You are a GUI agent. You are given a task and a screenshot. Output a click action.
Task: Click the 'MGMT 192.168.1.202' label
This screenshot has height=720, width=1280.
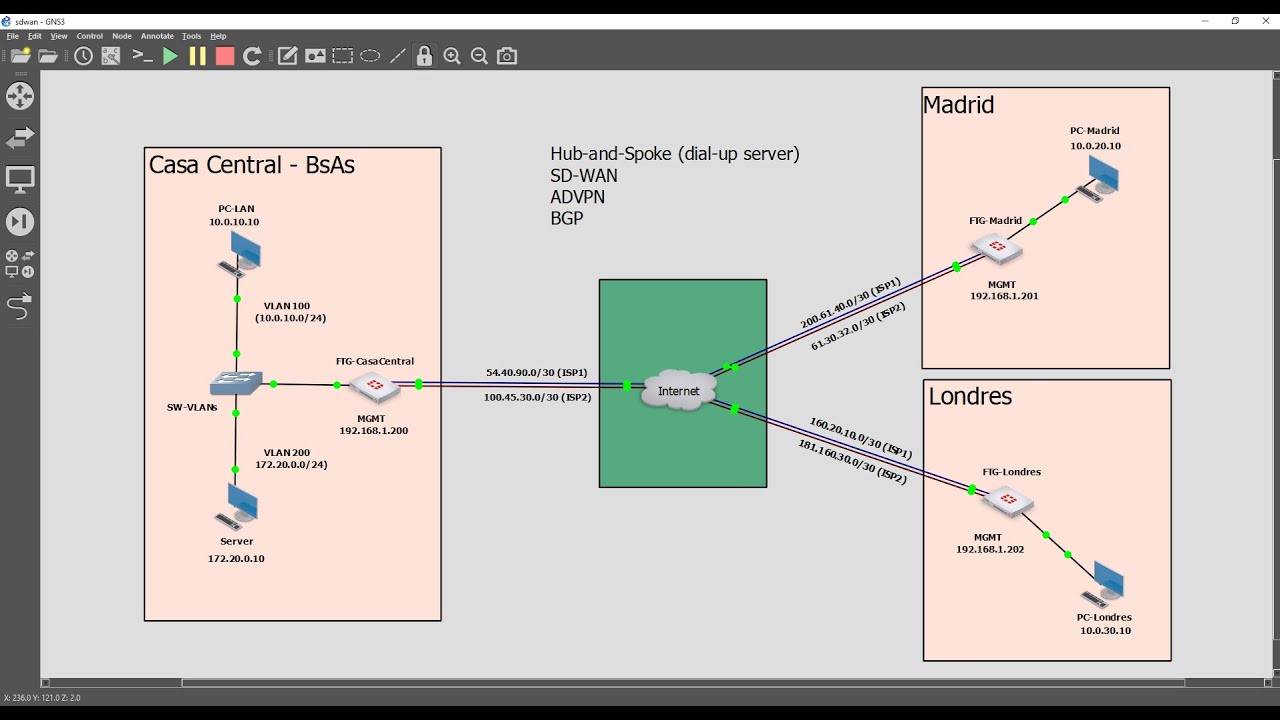[990, 543]
